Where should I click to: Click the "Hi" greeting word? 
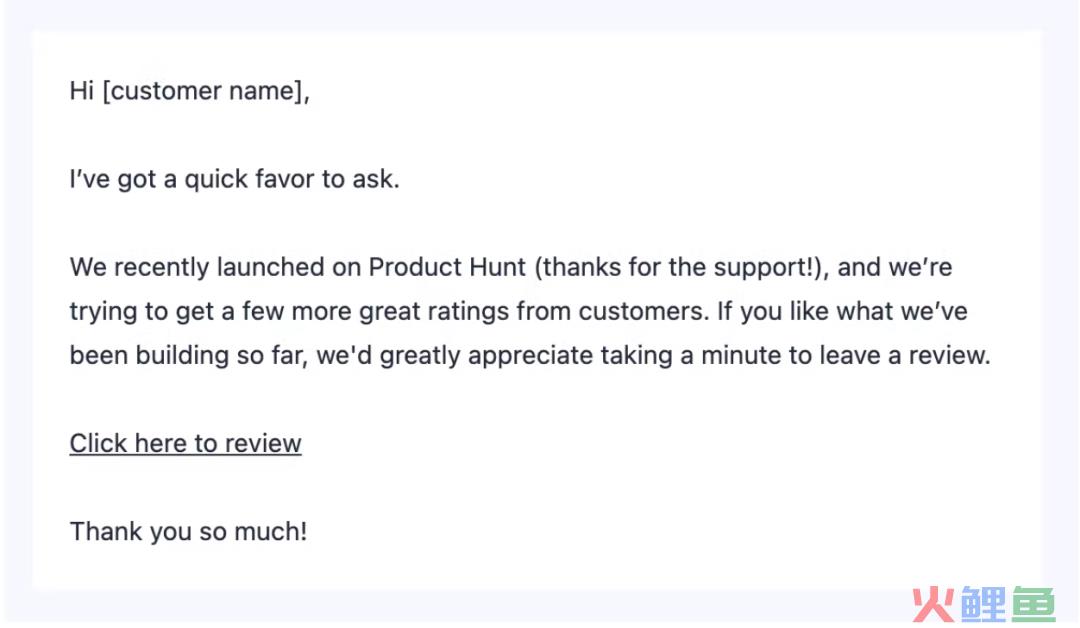81,91
